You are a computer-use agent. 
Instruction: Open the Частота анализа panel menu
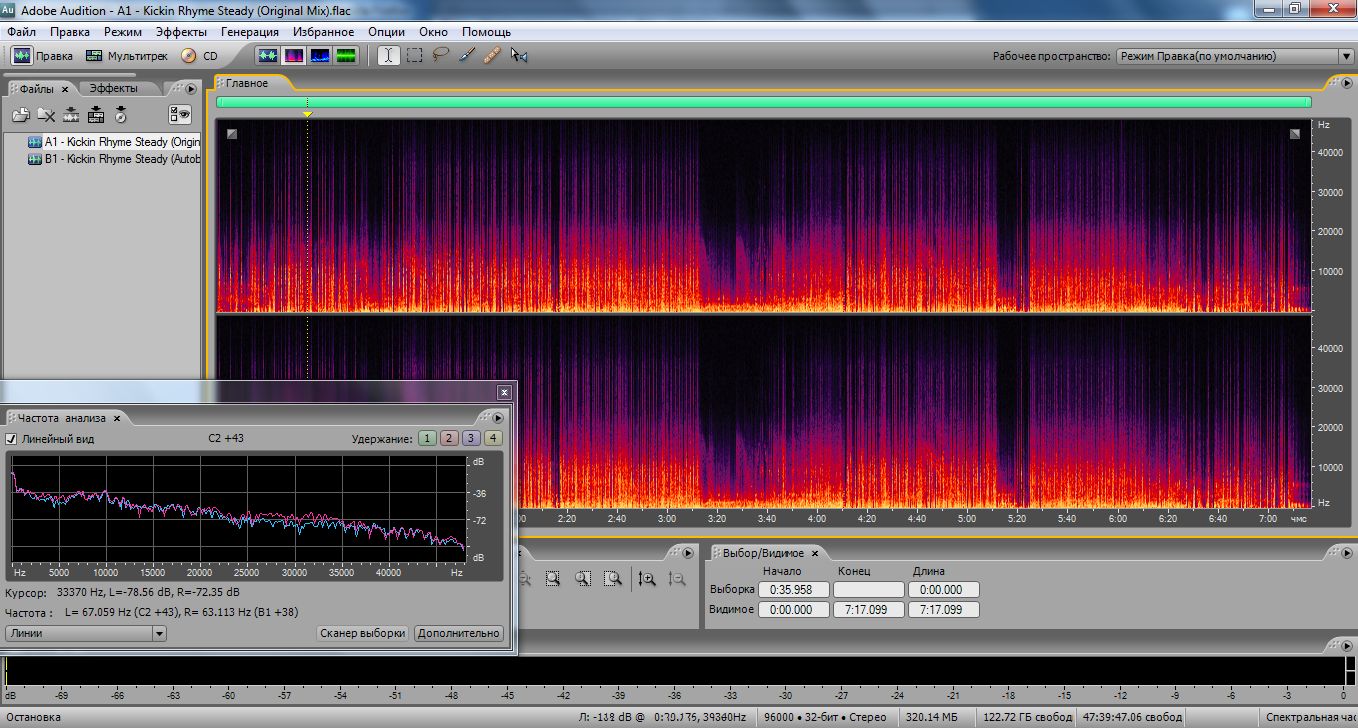point(499,418)
